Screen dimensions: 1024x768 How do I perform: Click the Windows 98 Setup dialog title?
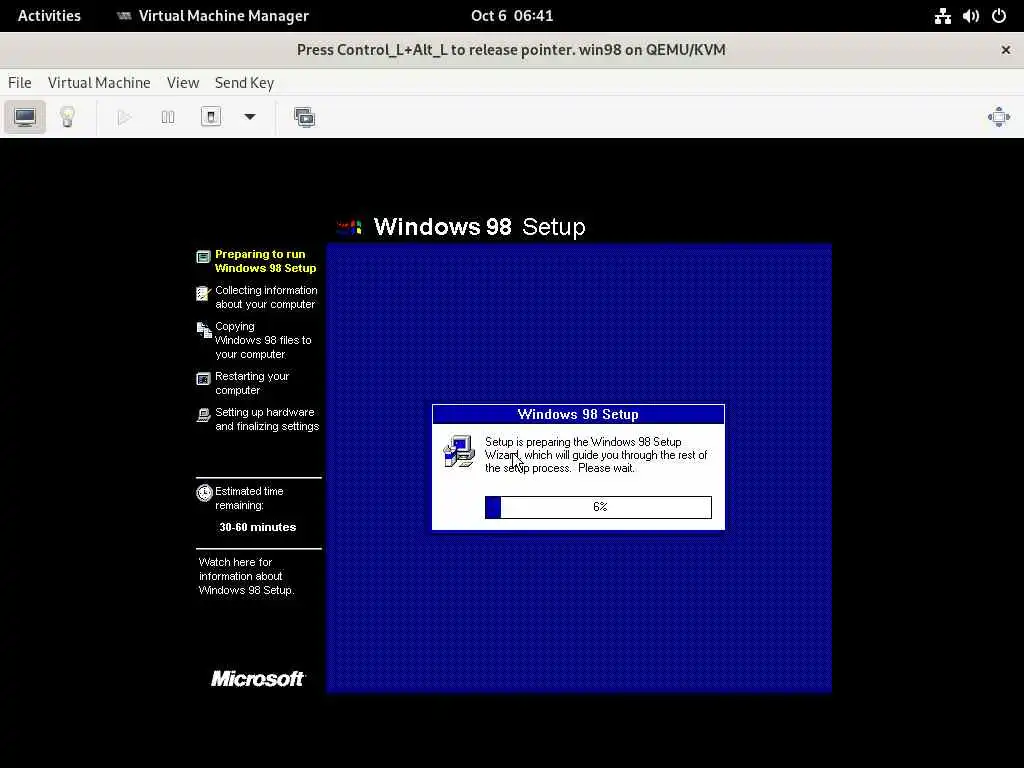tap(578, 415)
